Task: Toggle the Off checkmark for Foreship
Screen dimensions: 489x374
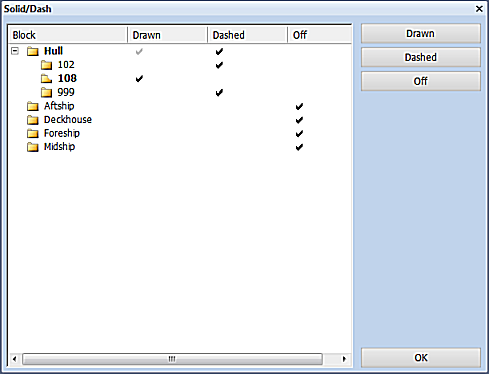Action: 299,134
